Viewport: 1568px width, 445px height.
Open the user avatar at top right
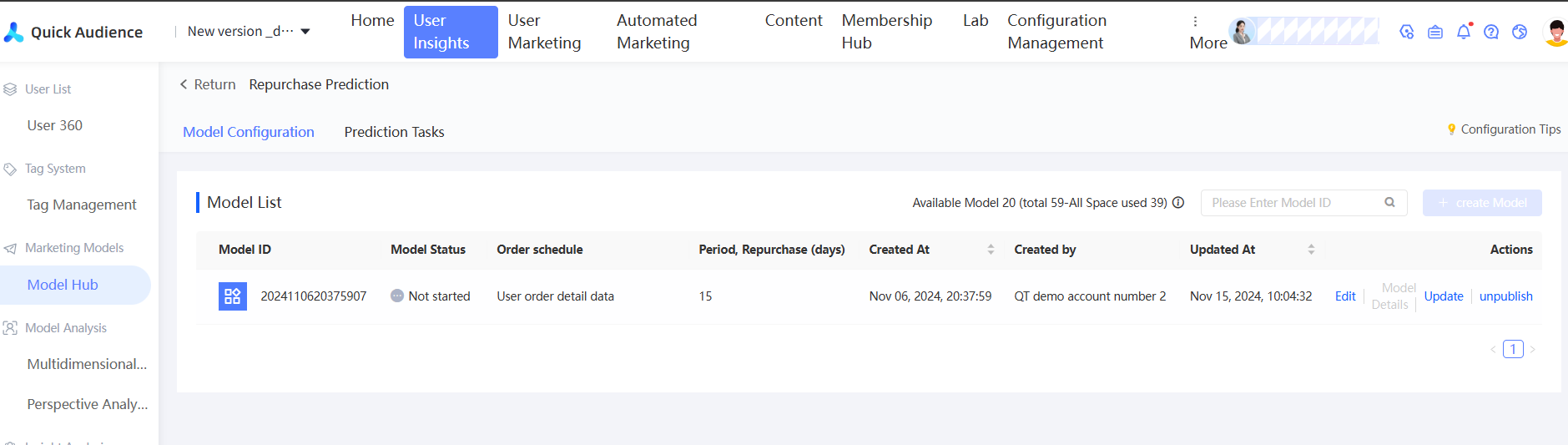click(1556, 32)
